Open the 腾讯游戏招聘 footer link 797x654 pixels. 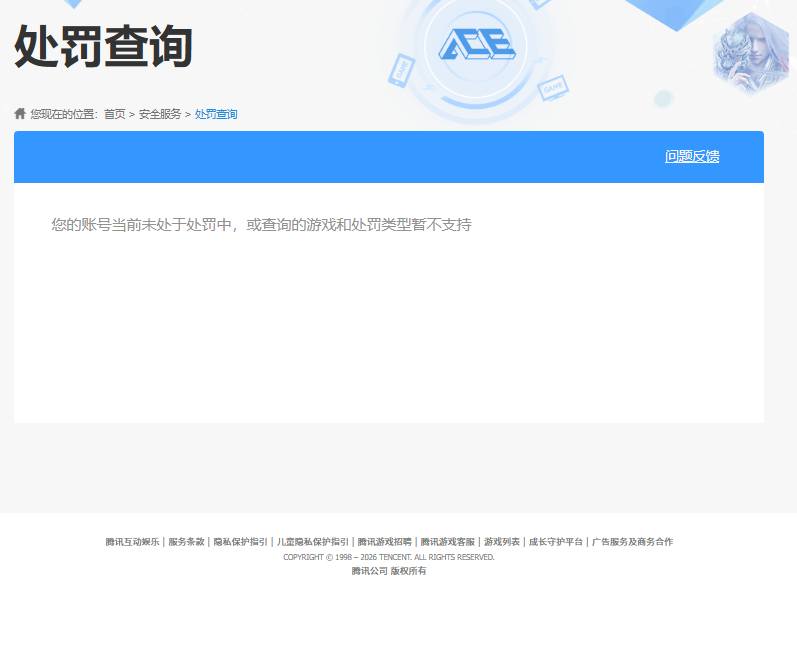point(384,542)
